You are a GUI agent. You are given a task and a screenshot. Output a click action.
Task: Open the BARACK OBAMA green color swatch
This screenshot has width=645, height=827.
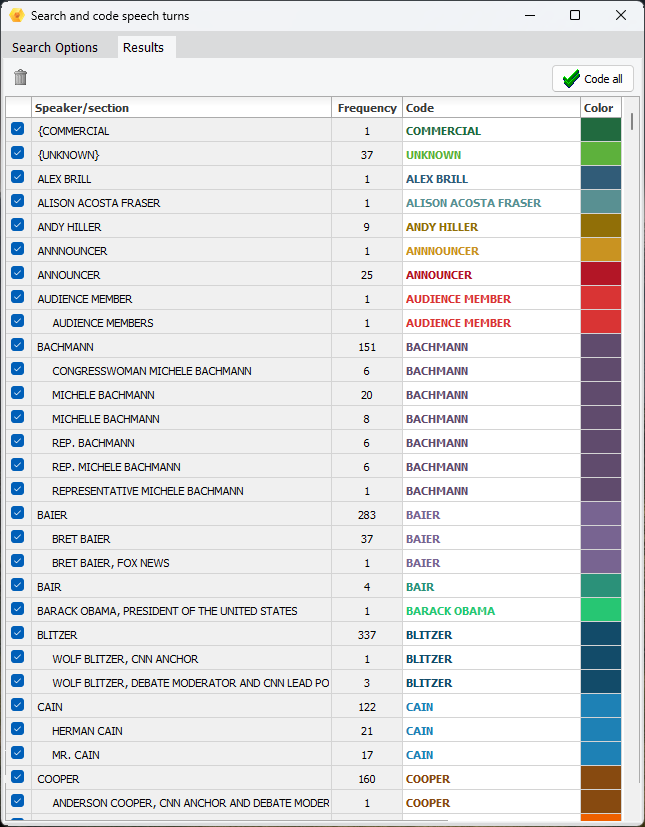601,610
